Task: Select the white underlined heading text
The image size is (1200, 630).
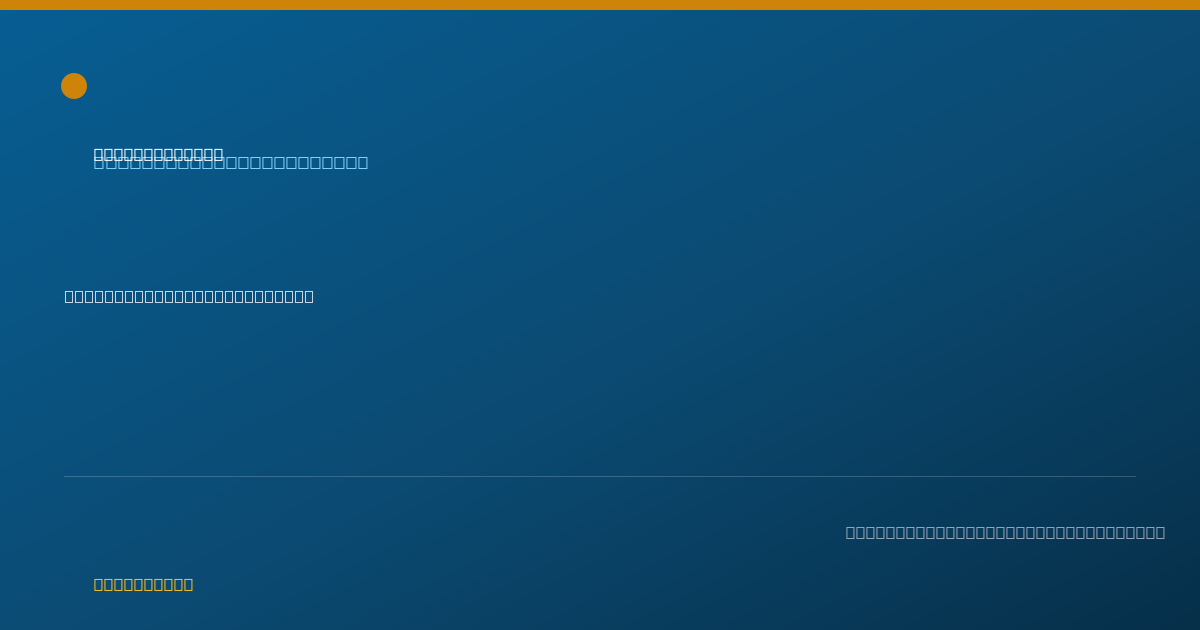Action: click(x=158, y=154)
